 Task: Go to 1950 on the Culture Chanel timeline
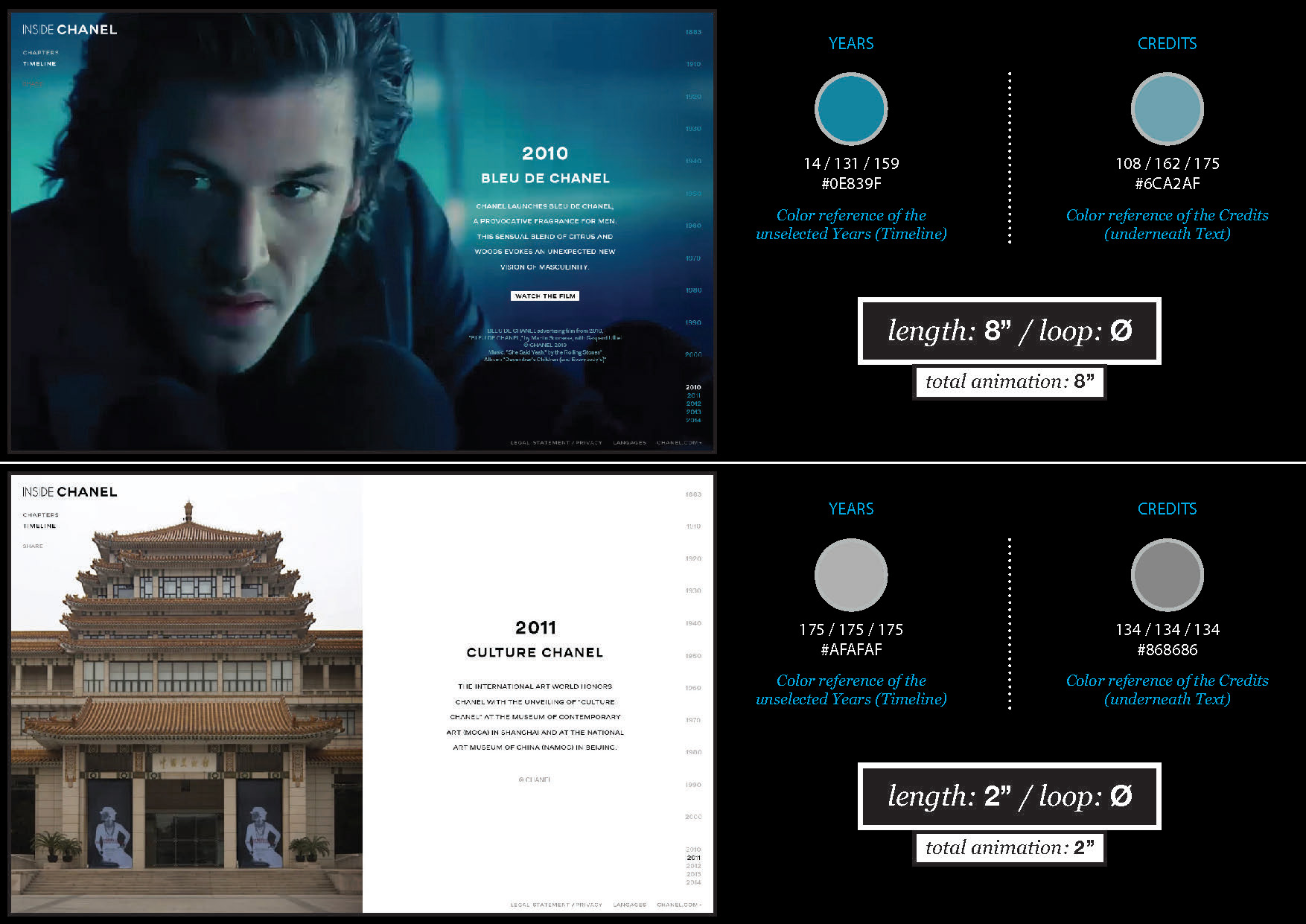[x=693, y=656]
